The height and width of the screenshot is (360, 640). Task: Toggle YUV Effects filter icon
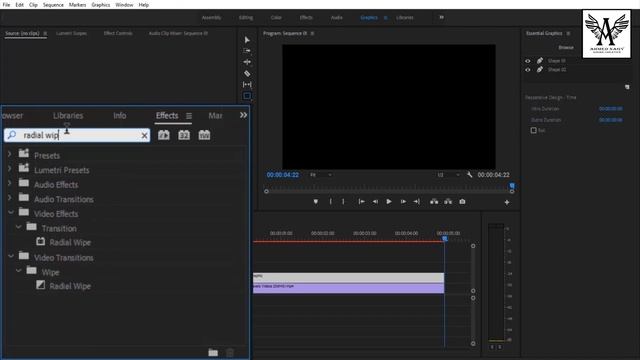coord(204,135)
